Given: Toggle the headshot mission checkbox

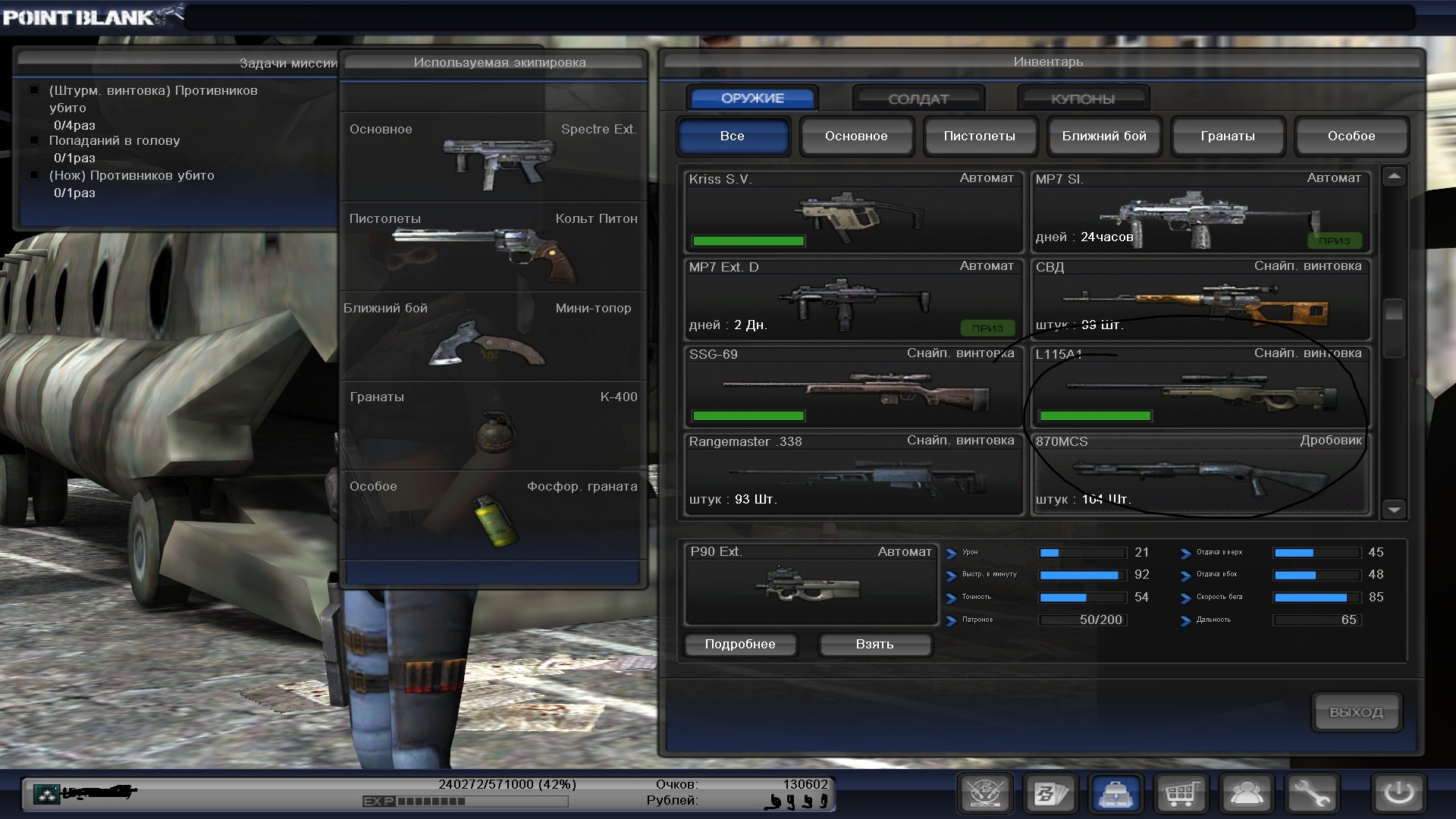Looking at the screenshot, I should coord(34,140).
